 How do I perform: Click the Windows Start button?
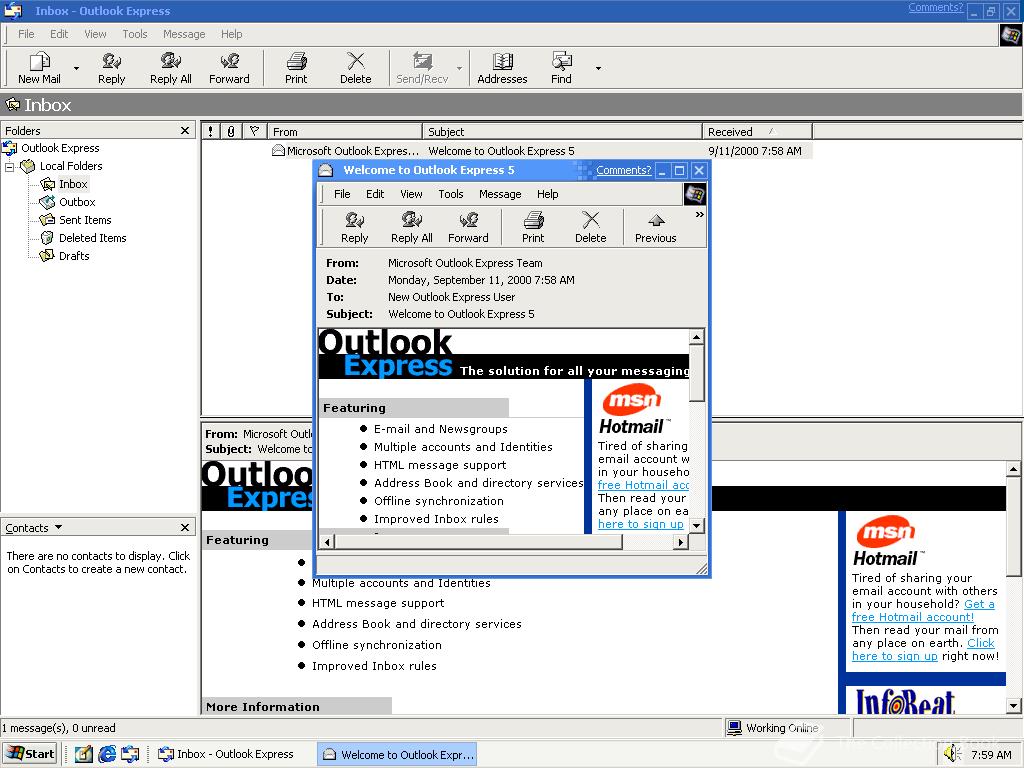[30, 754]
